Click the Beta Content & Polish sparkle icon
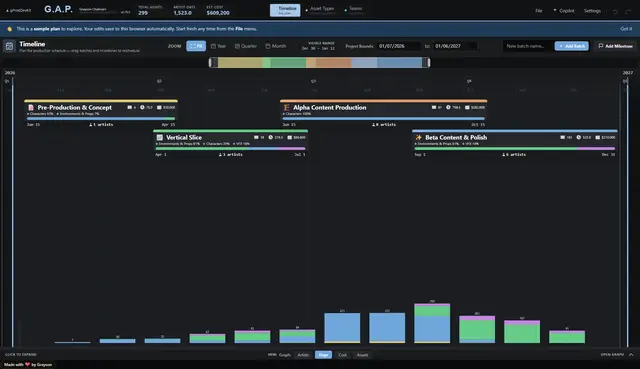 [x=418, y=138]
